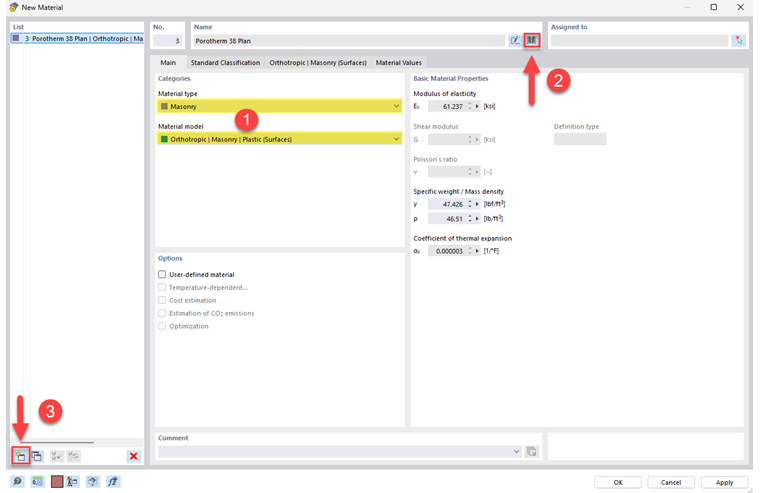Toggle the Temperature-dependent checkbox

pos(162,287)
